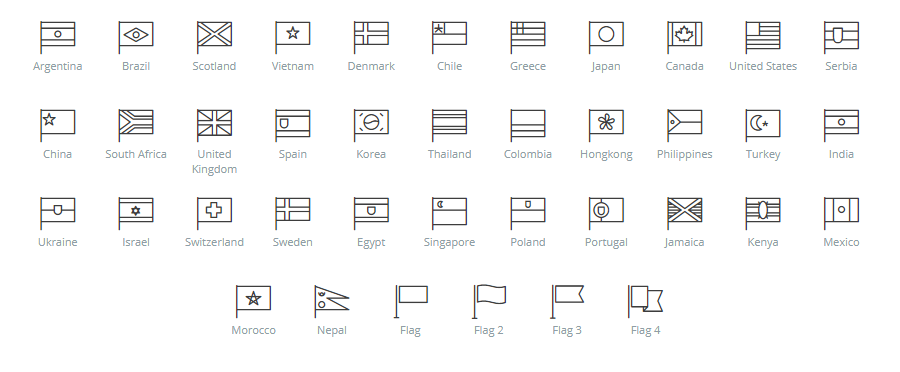Click the United States label
The width and height of the screenshot is (900, 372).
(x=763, y=66)
